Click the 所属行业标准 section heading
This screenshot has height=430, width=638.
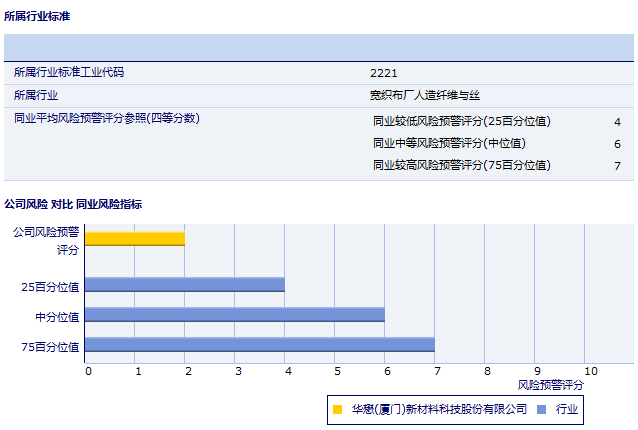coord(37,17)
